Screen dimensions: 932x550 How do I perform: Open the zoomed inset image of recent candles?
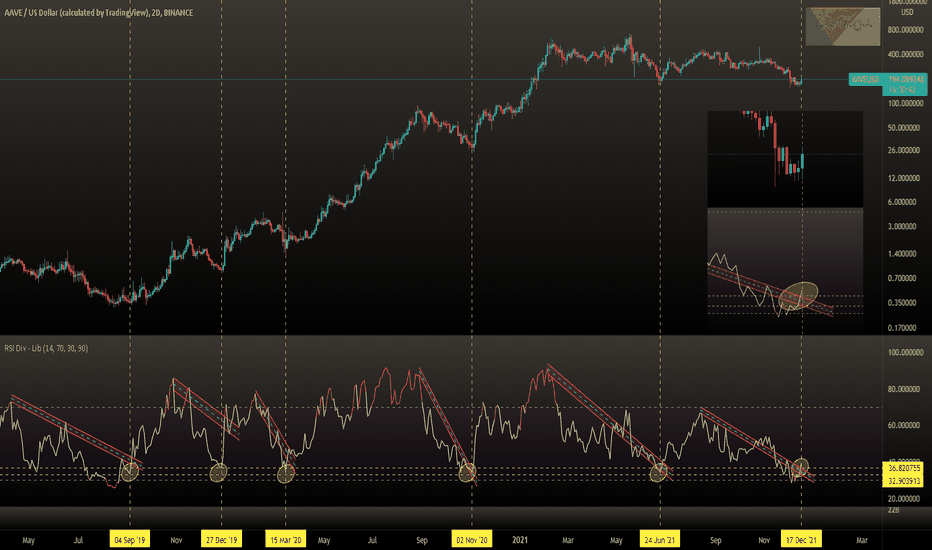785,221
